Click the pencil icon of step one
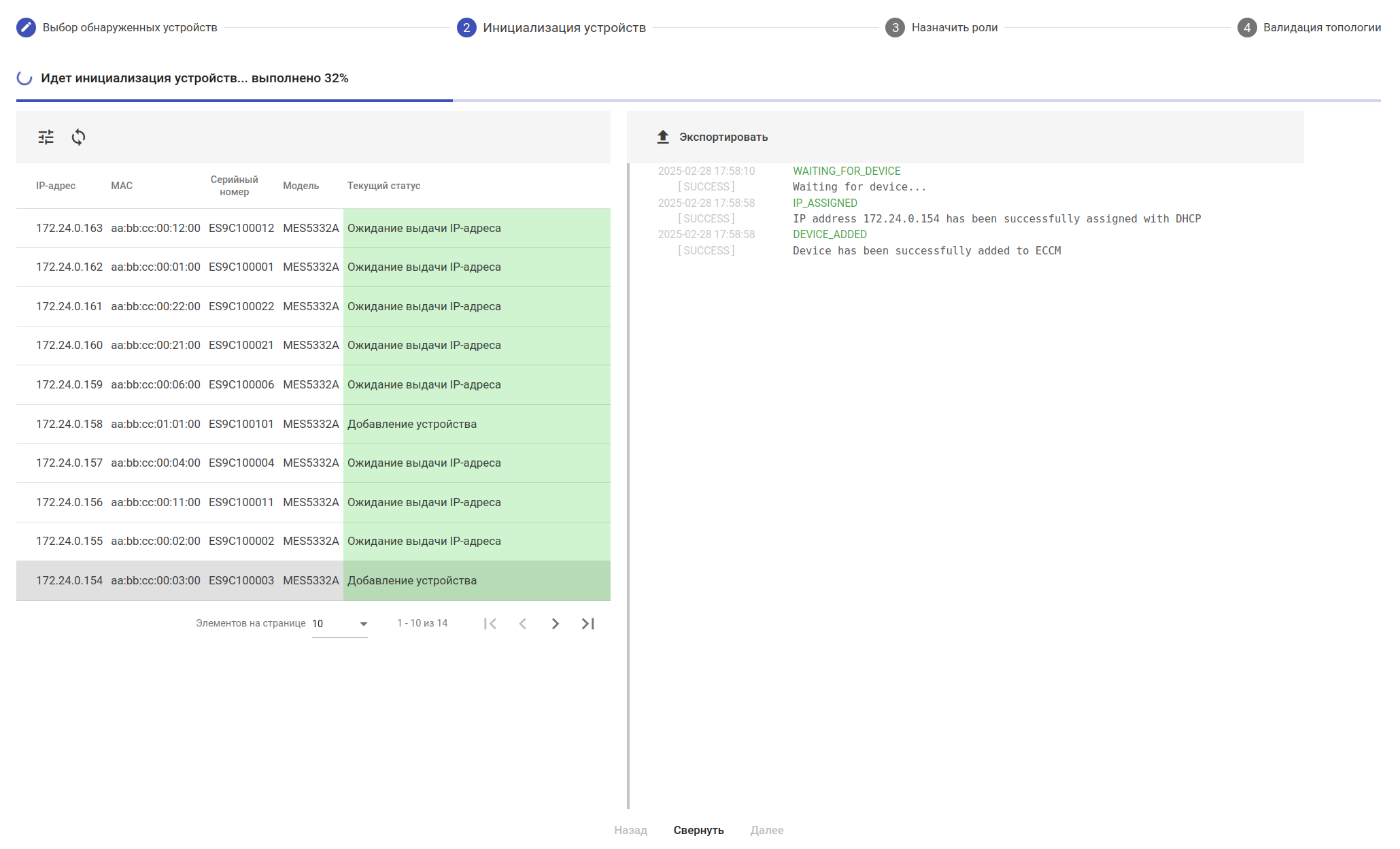 [x=26, y=28]
